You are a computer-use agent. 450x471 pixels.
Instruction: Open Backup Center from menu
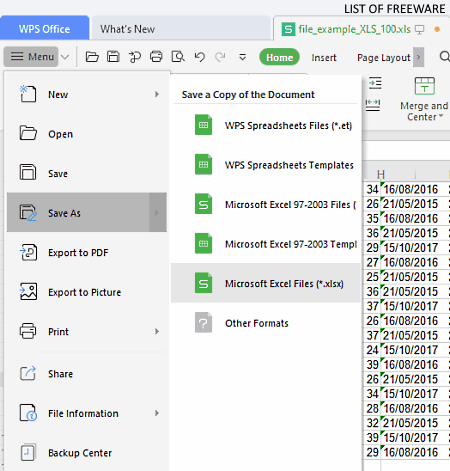(x=87, y=453)
